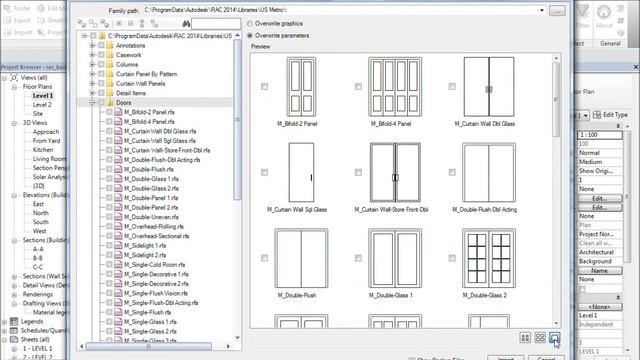Select the M_Double-Glass 2 door thumbnail
Screen dimensions: 640x360
point(489,258)
